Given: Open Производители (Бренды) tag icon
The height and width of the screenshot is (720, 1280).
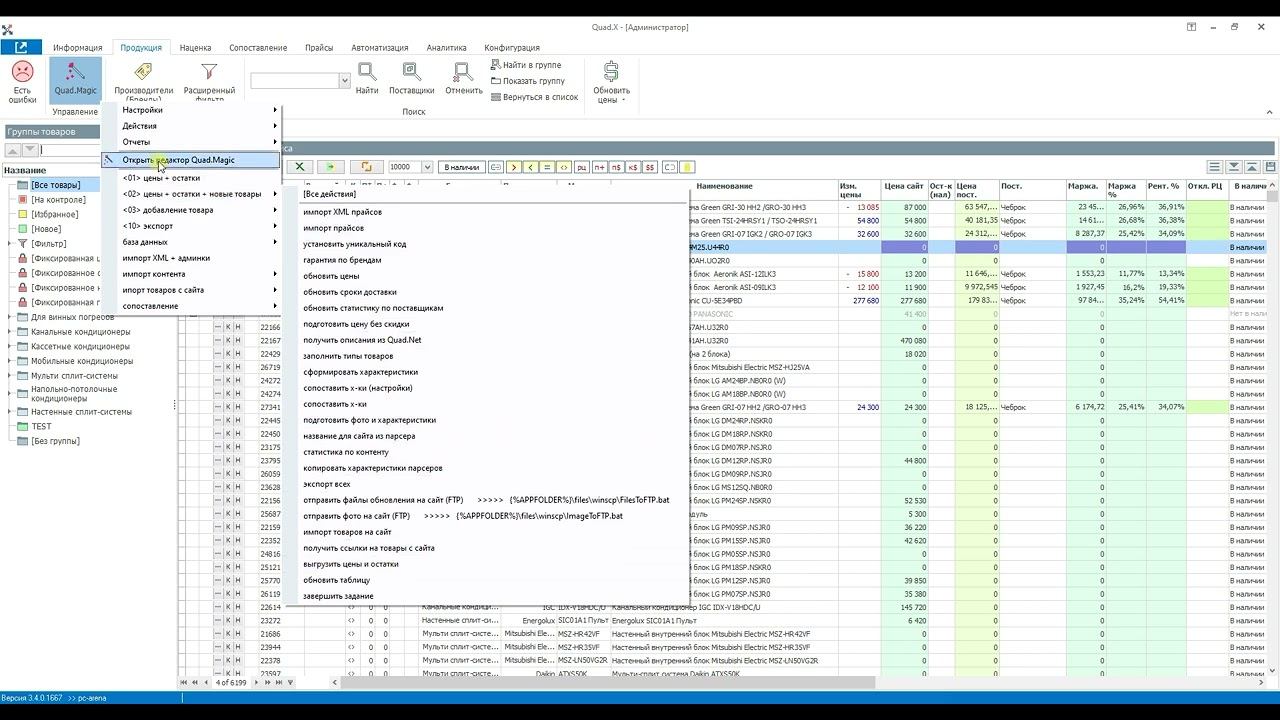Looking at the screenshot, I should (143, 72).
